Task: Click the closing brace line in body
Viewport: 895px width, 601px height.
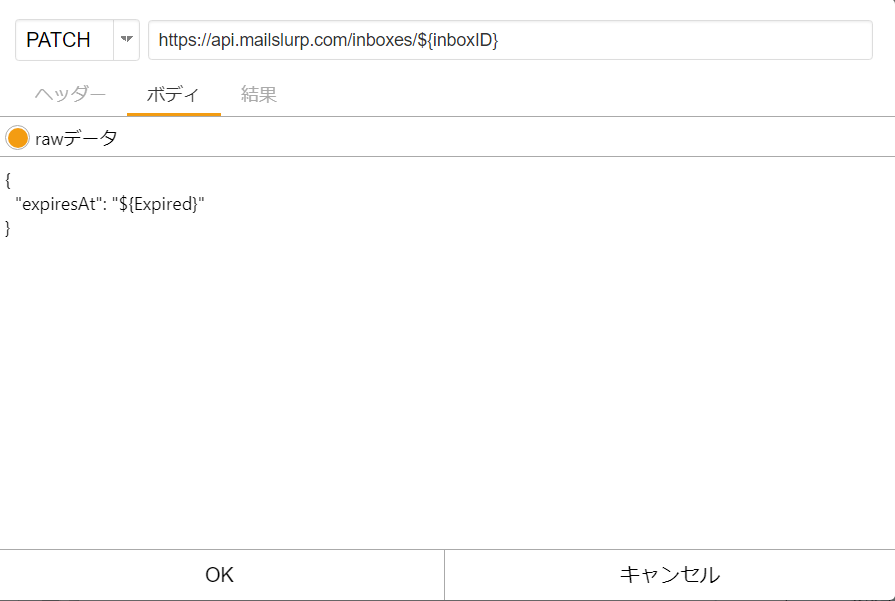Action: pos(8,228)
